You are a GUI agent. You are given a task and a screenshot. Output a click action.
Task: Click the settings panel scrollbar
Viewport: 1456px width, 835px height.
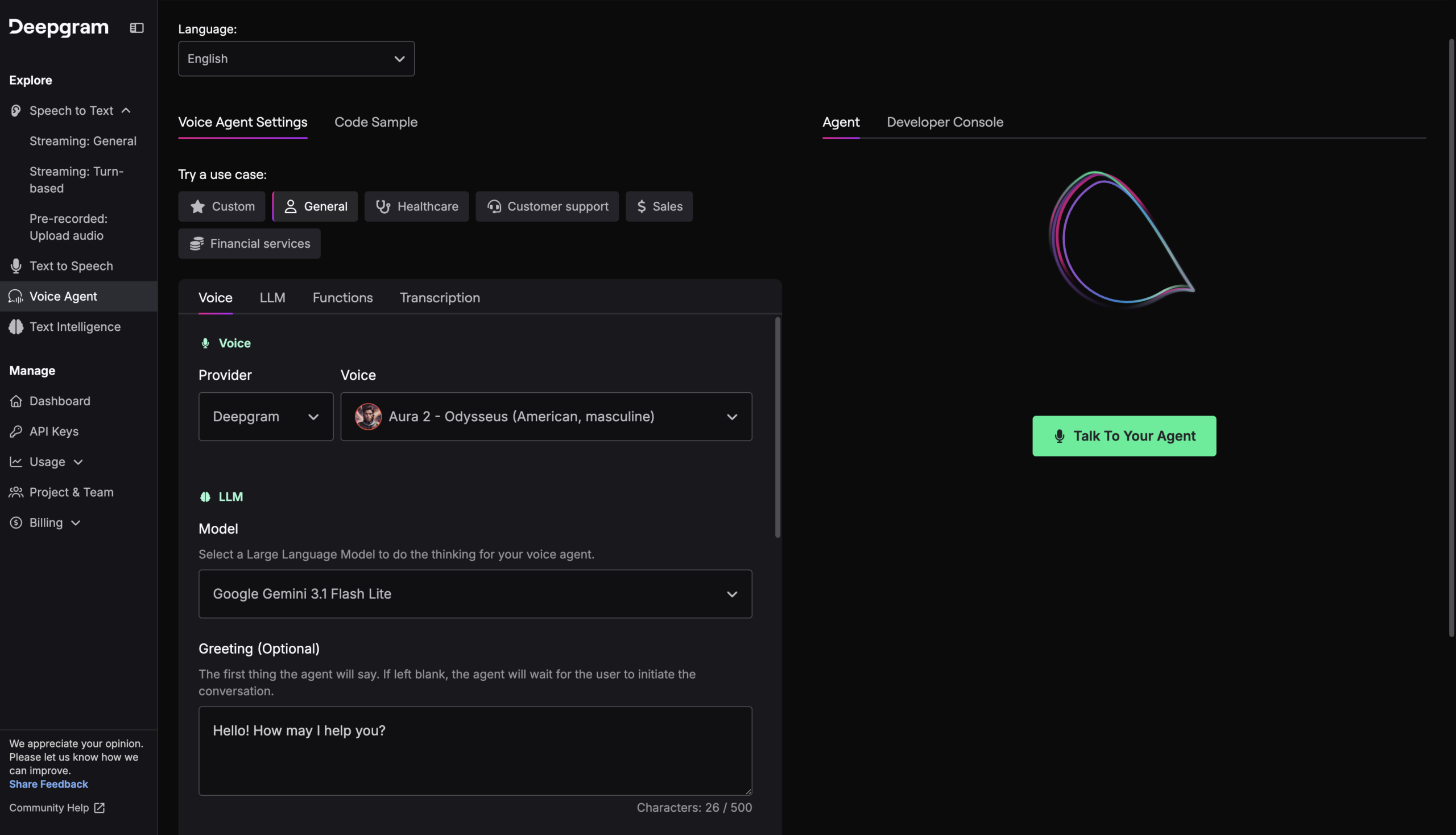click(x=778, y=427)
